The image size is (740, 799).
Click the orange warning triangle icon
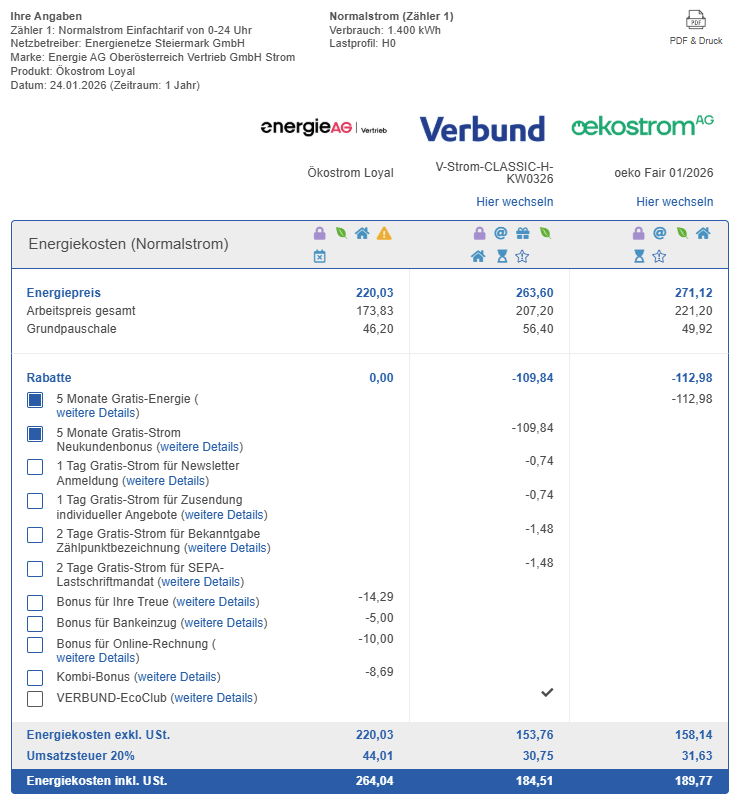click(384, 234)
